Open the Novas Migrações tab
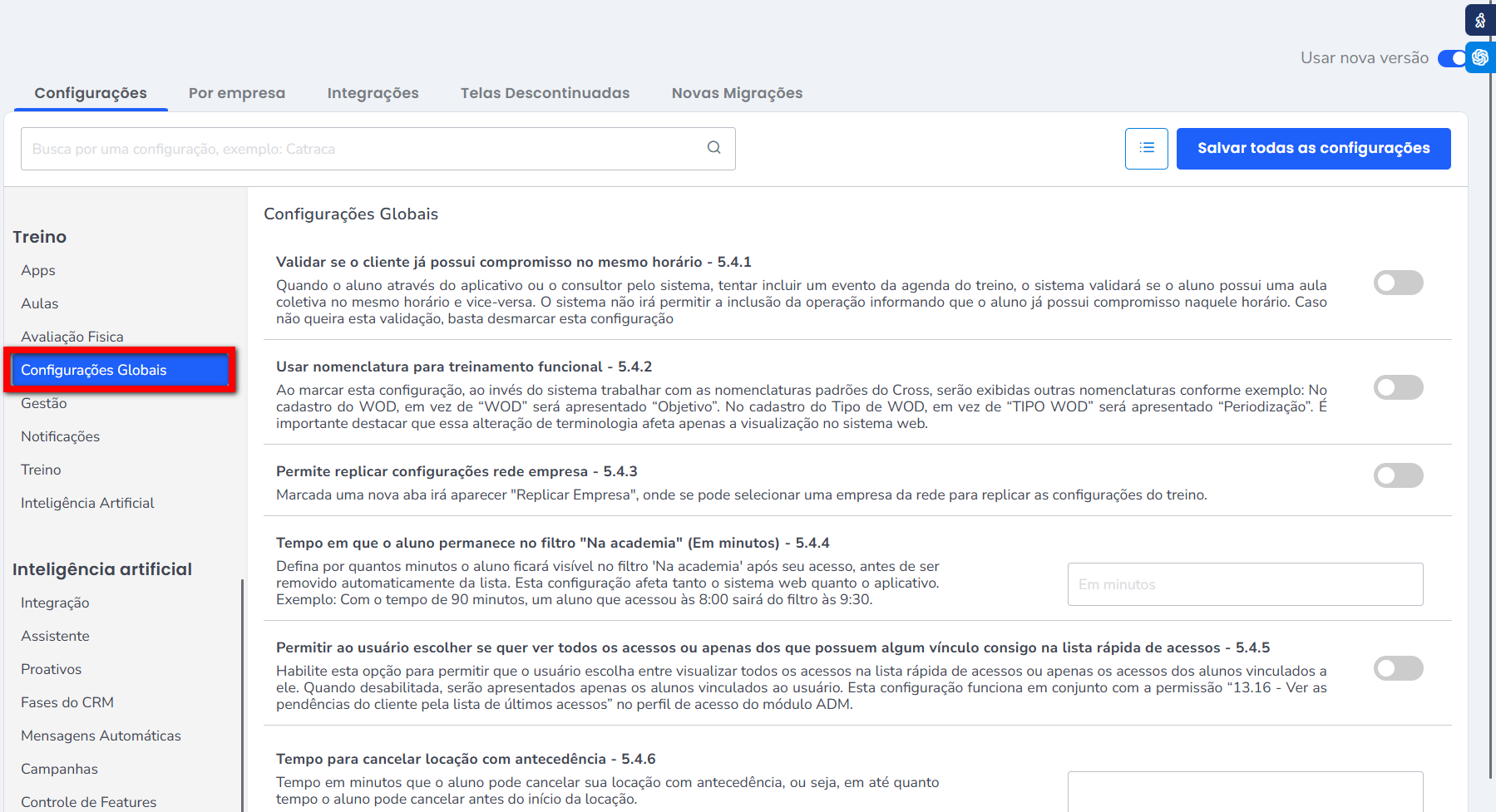 tap(737, 93)
